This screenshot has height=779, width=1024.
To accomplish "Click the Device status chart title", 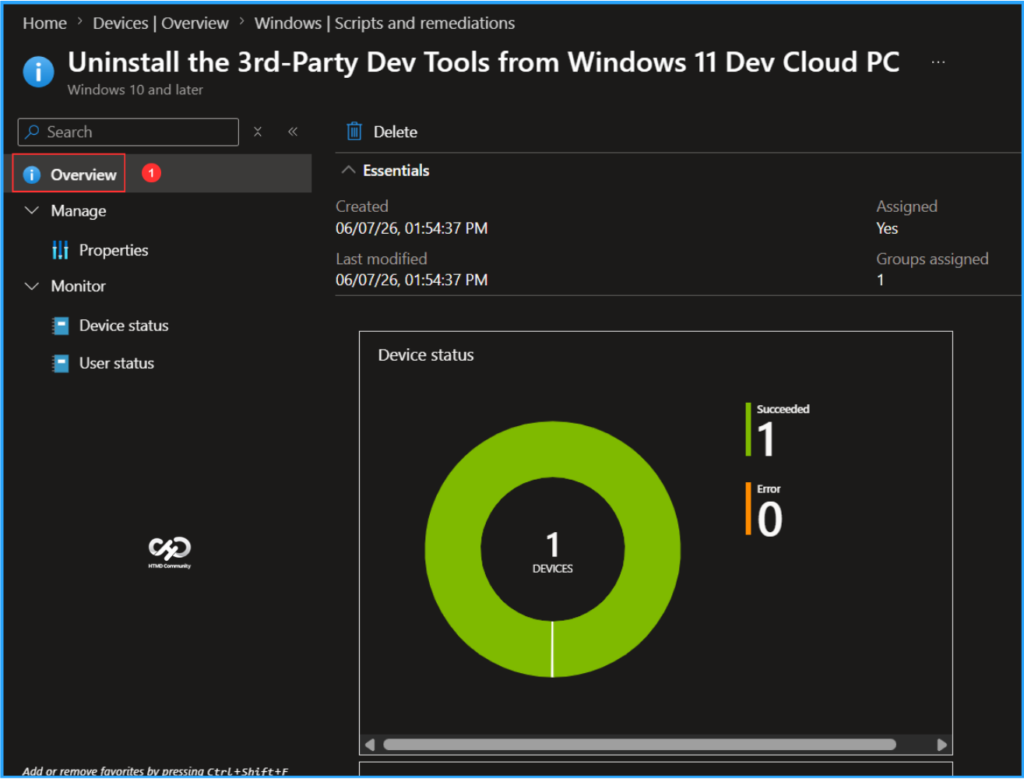I will click(x=426, y=355).
